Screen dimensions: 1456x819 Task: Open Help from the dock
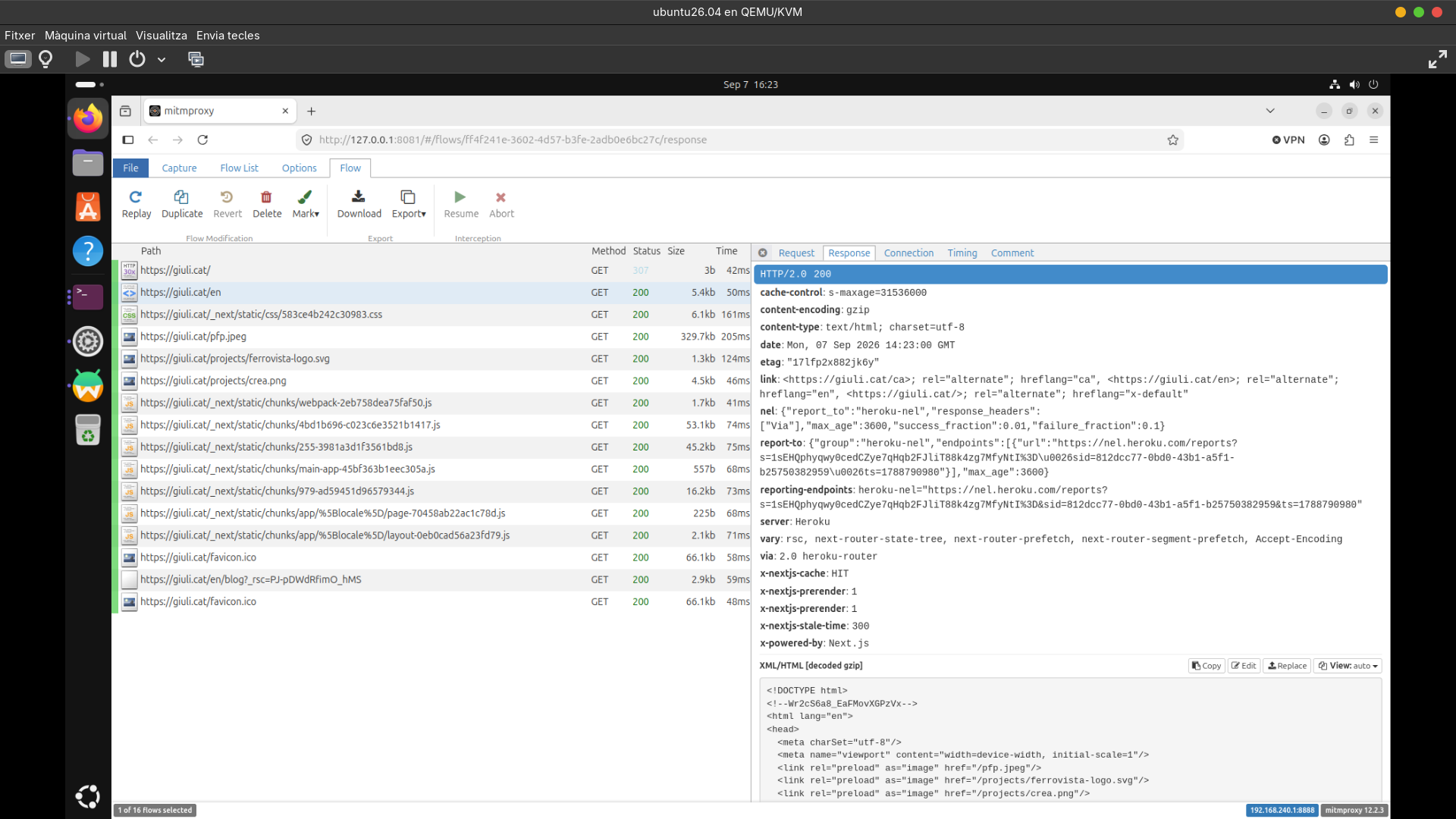[88, 251]
